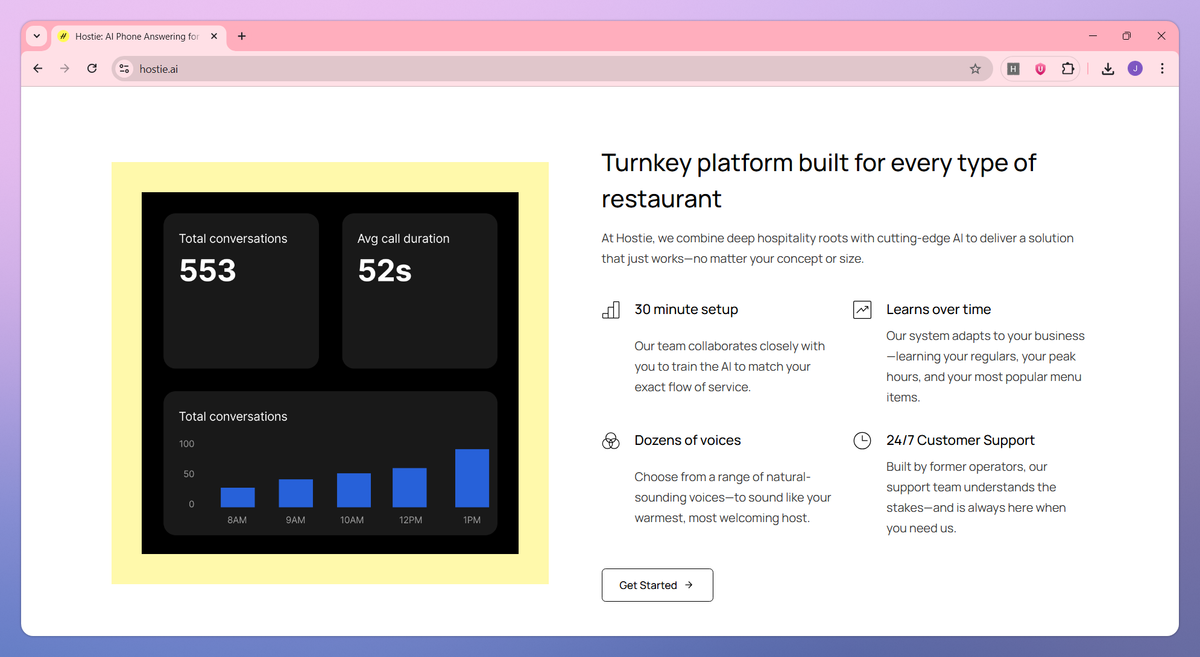Viewport: 1200px width, 657px height.
Task: Click the 8AM bar in chart
Action: tap(238, 497)
